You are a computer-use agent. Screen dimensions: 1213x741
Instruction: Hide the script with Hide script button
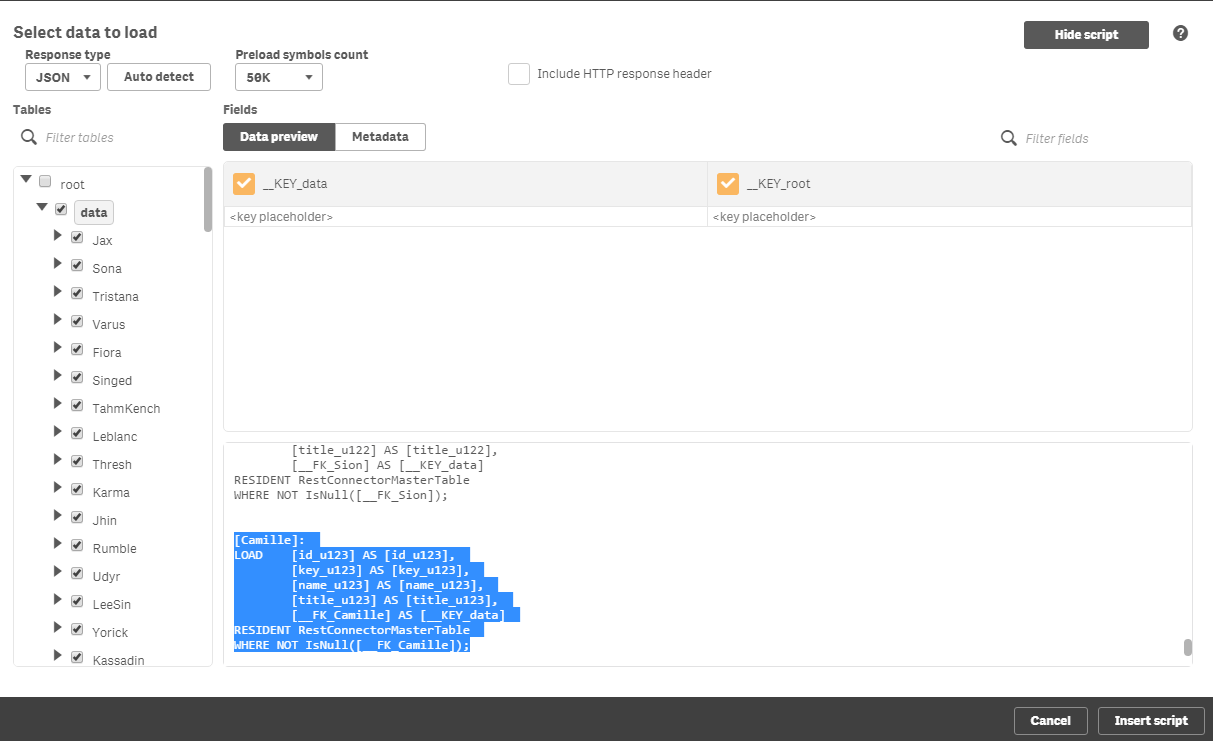[1086, 35]
